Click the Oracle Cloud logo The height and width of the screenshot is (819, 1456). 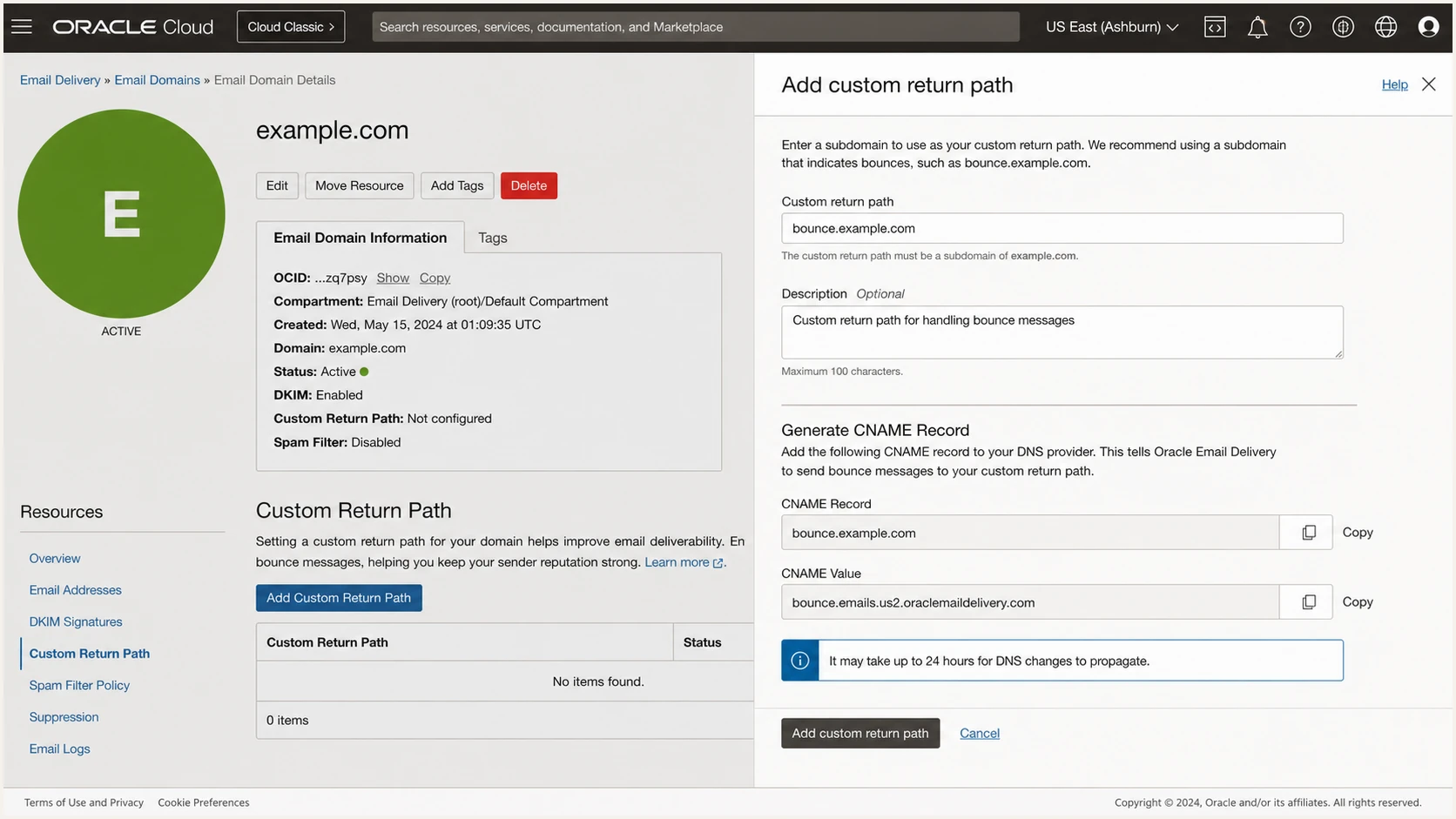[132, 27]
